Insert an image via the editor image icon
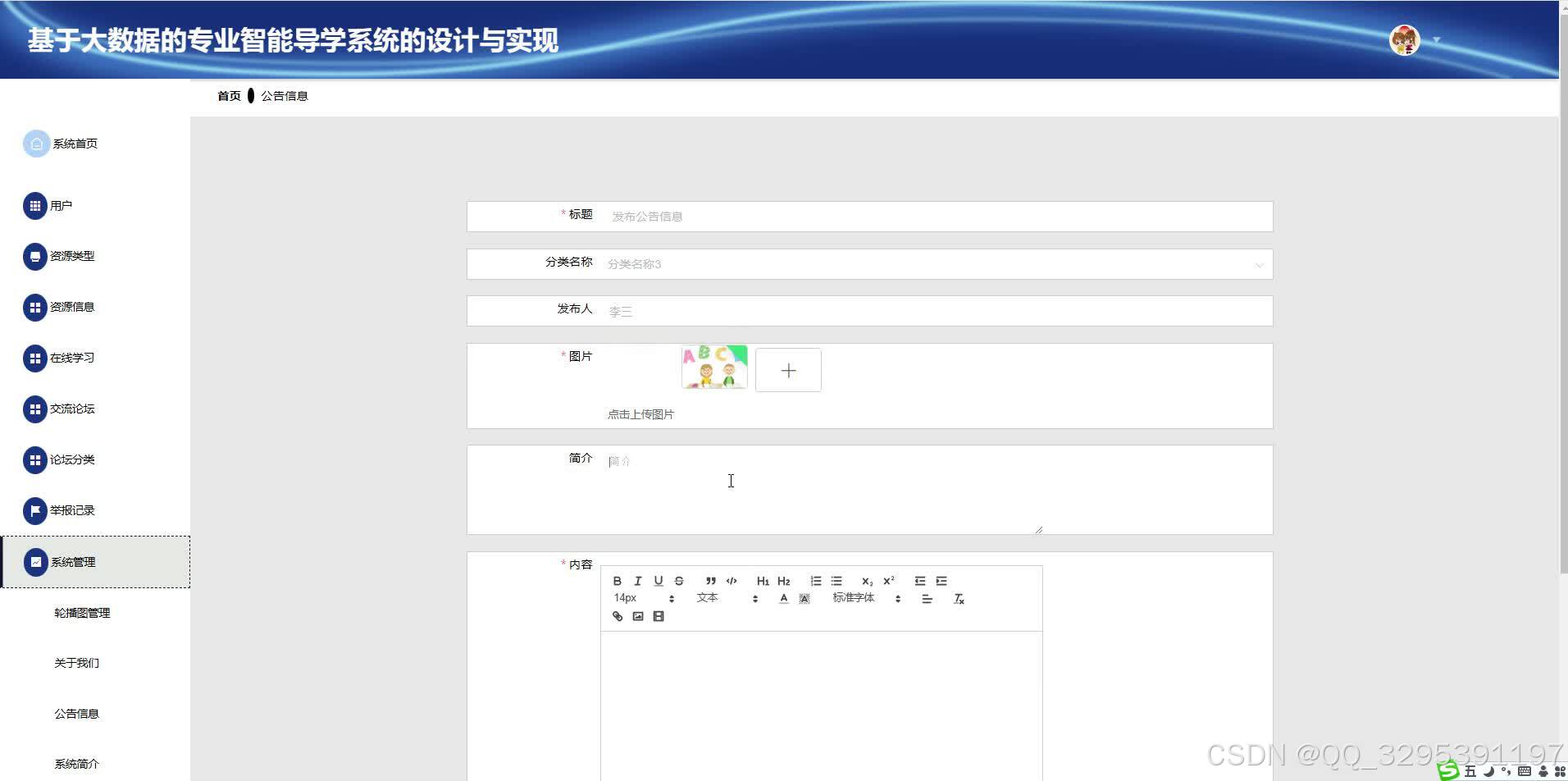Image resolution: width=1568 pixels, height=781 pixels. tap(638, 616)
